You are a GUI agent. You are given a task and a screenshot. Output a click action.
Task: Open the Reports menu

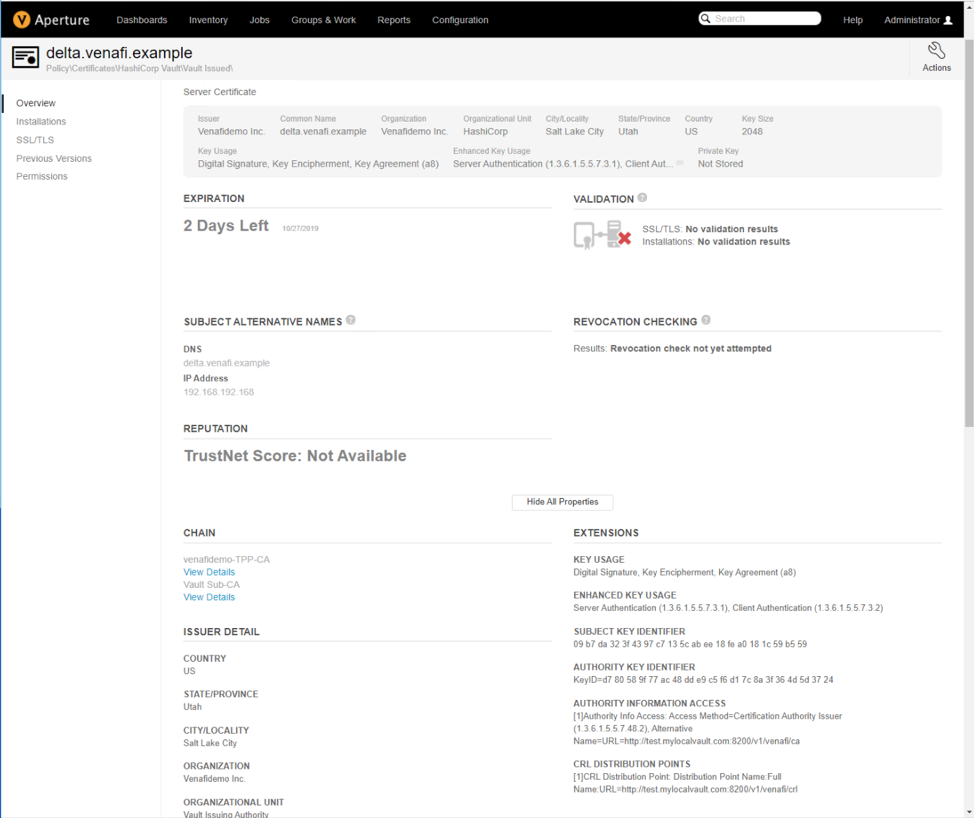tap(394, 20)
